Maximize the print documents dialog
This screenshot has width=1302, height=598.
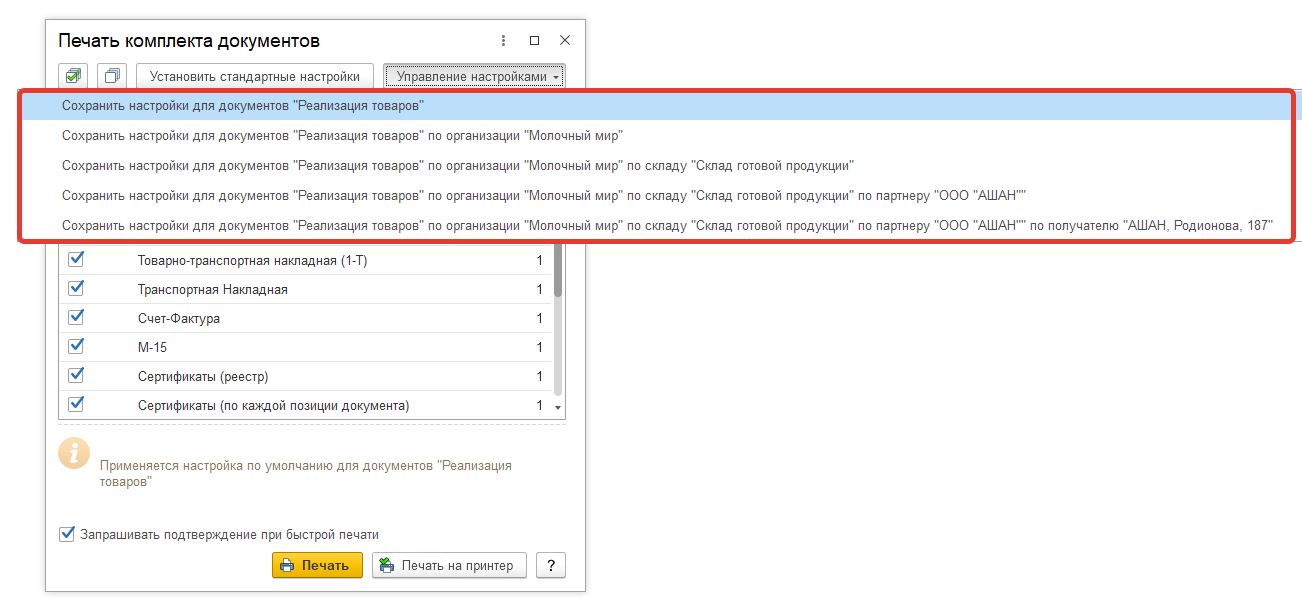click(534, 41)
